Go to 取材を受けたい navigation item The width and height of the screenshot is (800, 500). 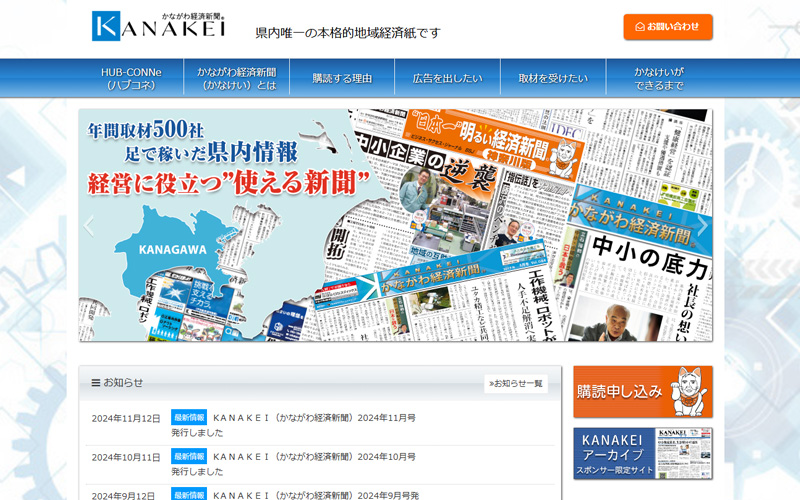click(x=553, y=79)
